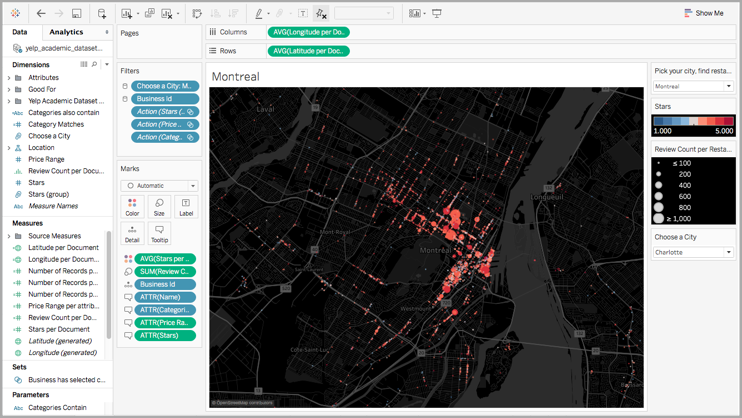742x418 pixels.
Task: Swap rows and columns icon
Action: point(197,14)
